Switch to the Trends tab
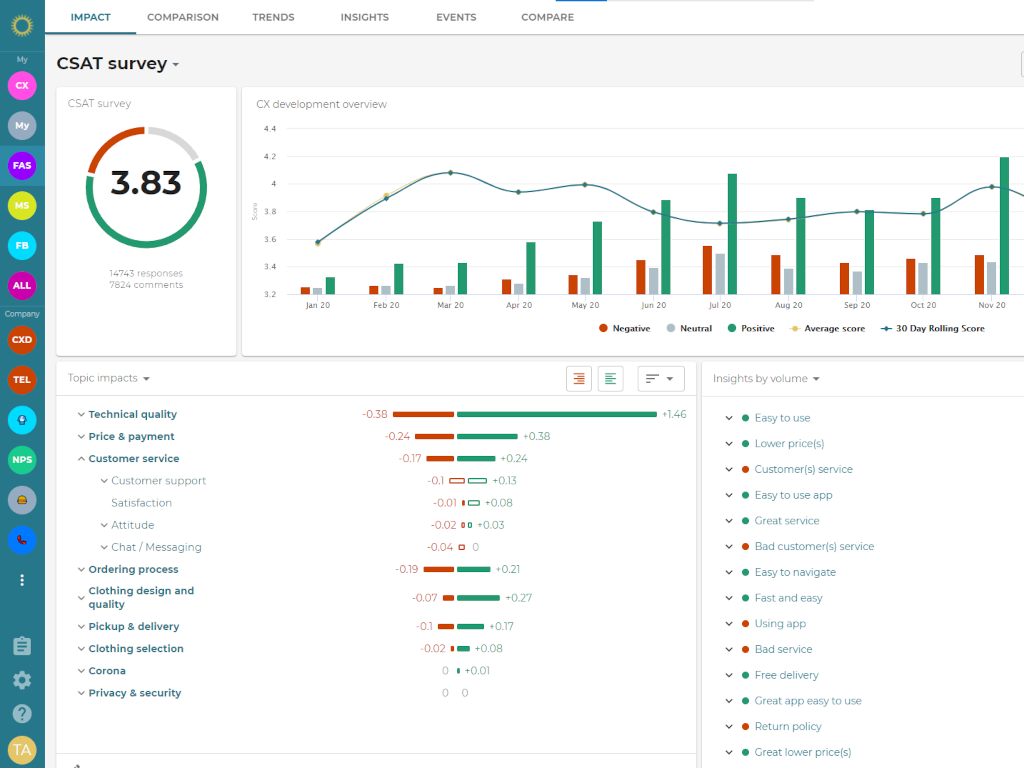The image size is (1024, 768). (273, 17)
